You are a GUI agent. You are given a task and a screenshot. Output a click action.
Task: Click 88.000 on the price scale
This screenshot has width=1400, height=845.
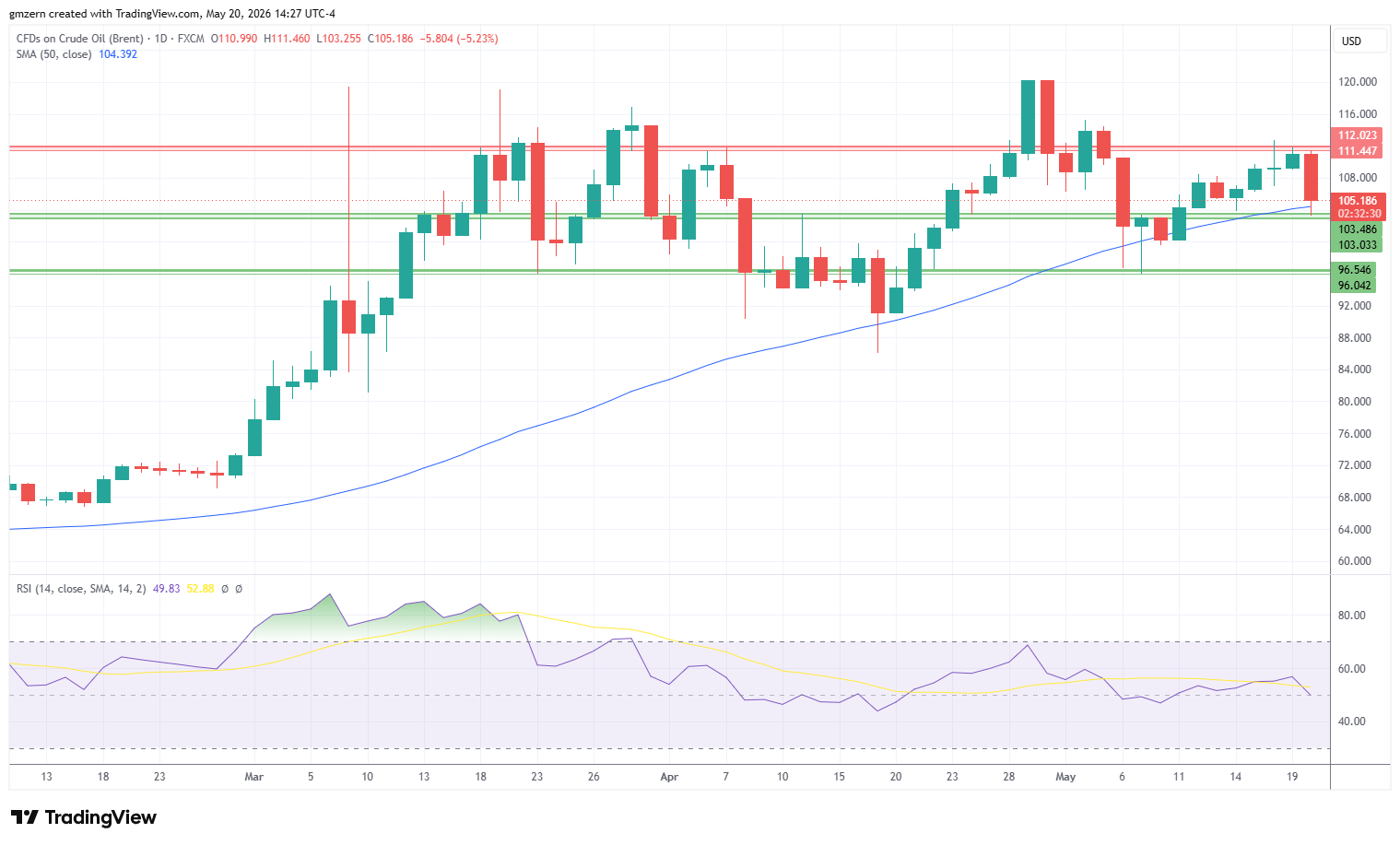point(1355,338)
